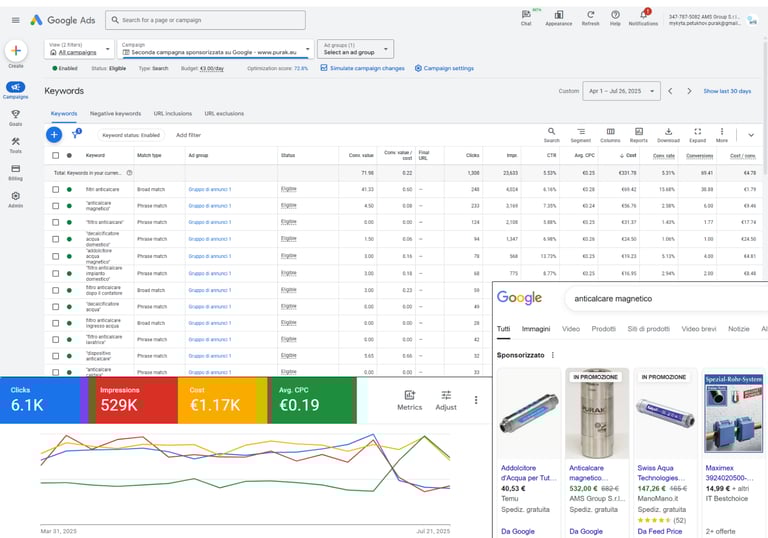Image resolution: width=768 pixels, height=538 pixels.
Task: Go to previous date range arrow
Action: [x=670, y=91]
